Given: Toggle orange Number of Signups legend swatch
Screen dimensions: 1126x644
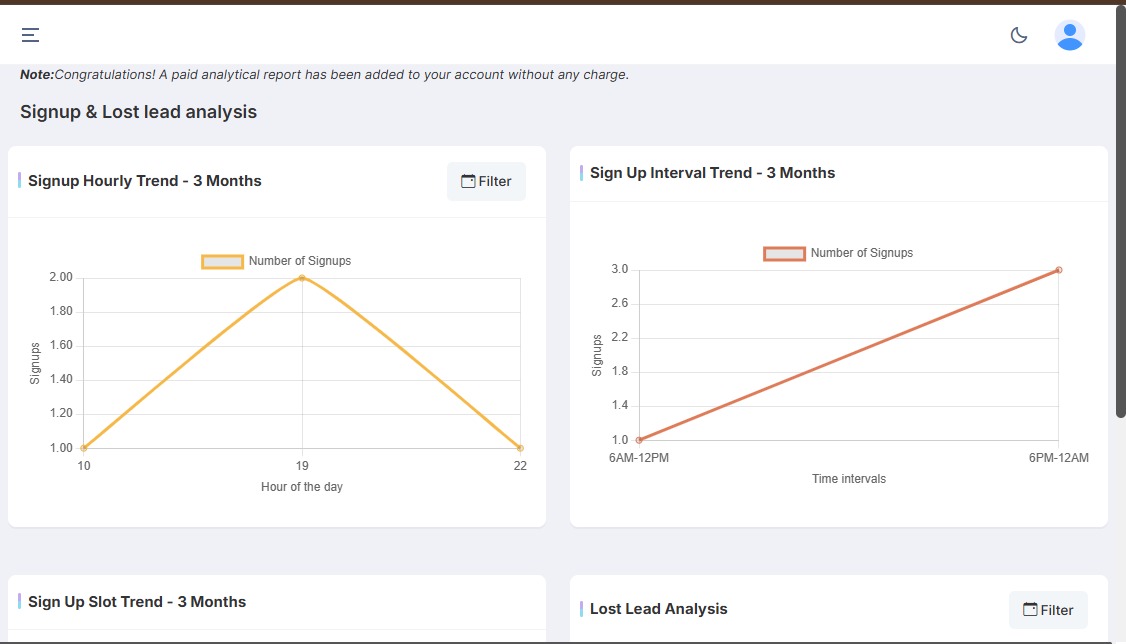Looking at the screenshot, I should 784,253.
